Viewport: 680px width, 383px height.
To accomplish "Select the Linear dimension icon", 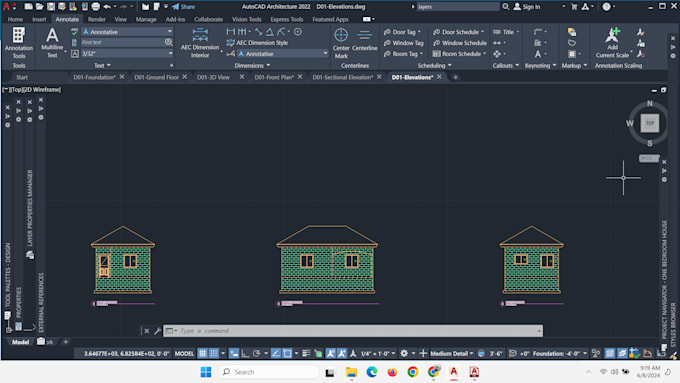I will [230, 32].
